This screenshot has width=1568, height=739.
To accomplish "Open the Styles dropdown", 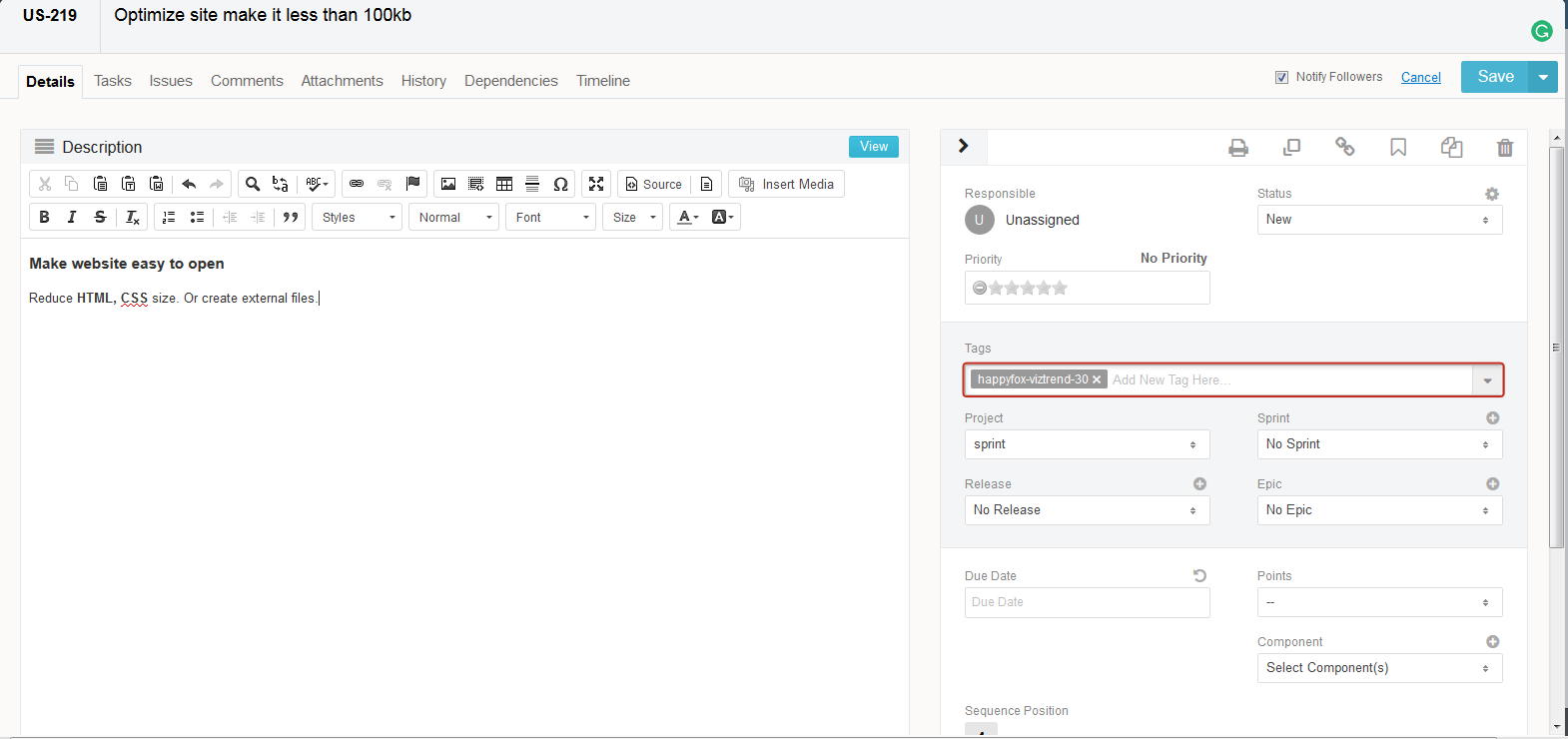I will (x=357, y=217).
